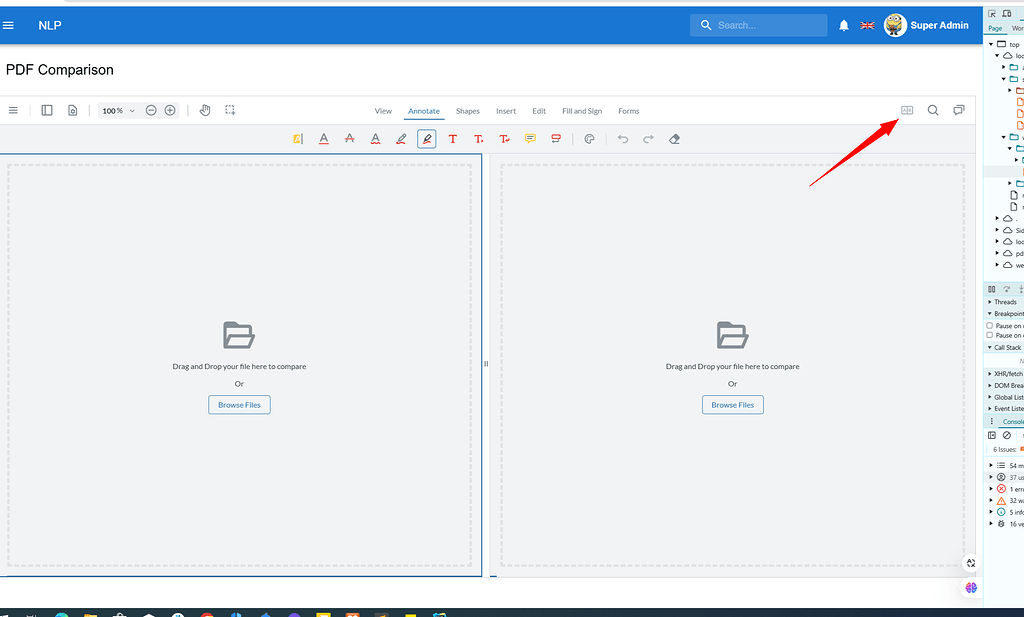1024x617 pixels.
Task: Open the 100% zoom level dropdown
Action: click(x=117, y=110)
